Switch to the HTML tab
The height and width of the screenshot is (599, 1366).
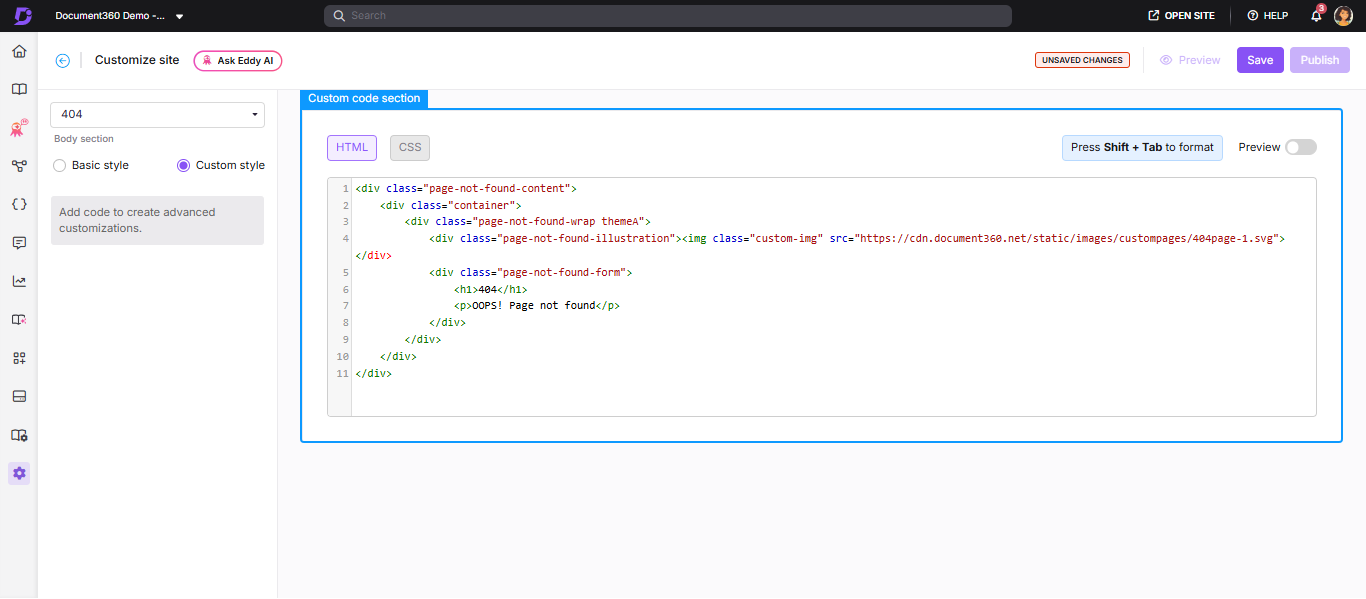click(352, 148)
